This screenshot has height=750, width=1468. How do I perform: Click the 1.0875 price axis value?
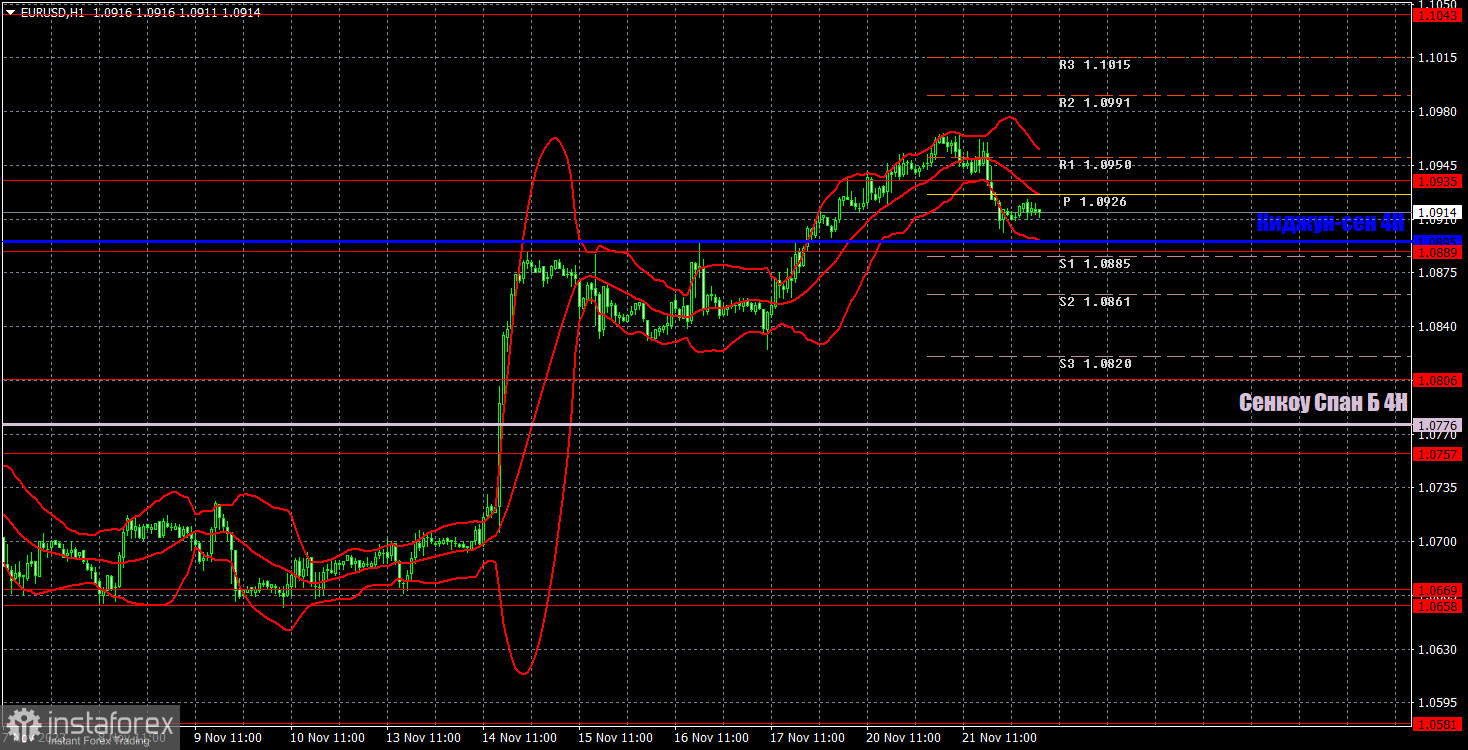1439,273
